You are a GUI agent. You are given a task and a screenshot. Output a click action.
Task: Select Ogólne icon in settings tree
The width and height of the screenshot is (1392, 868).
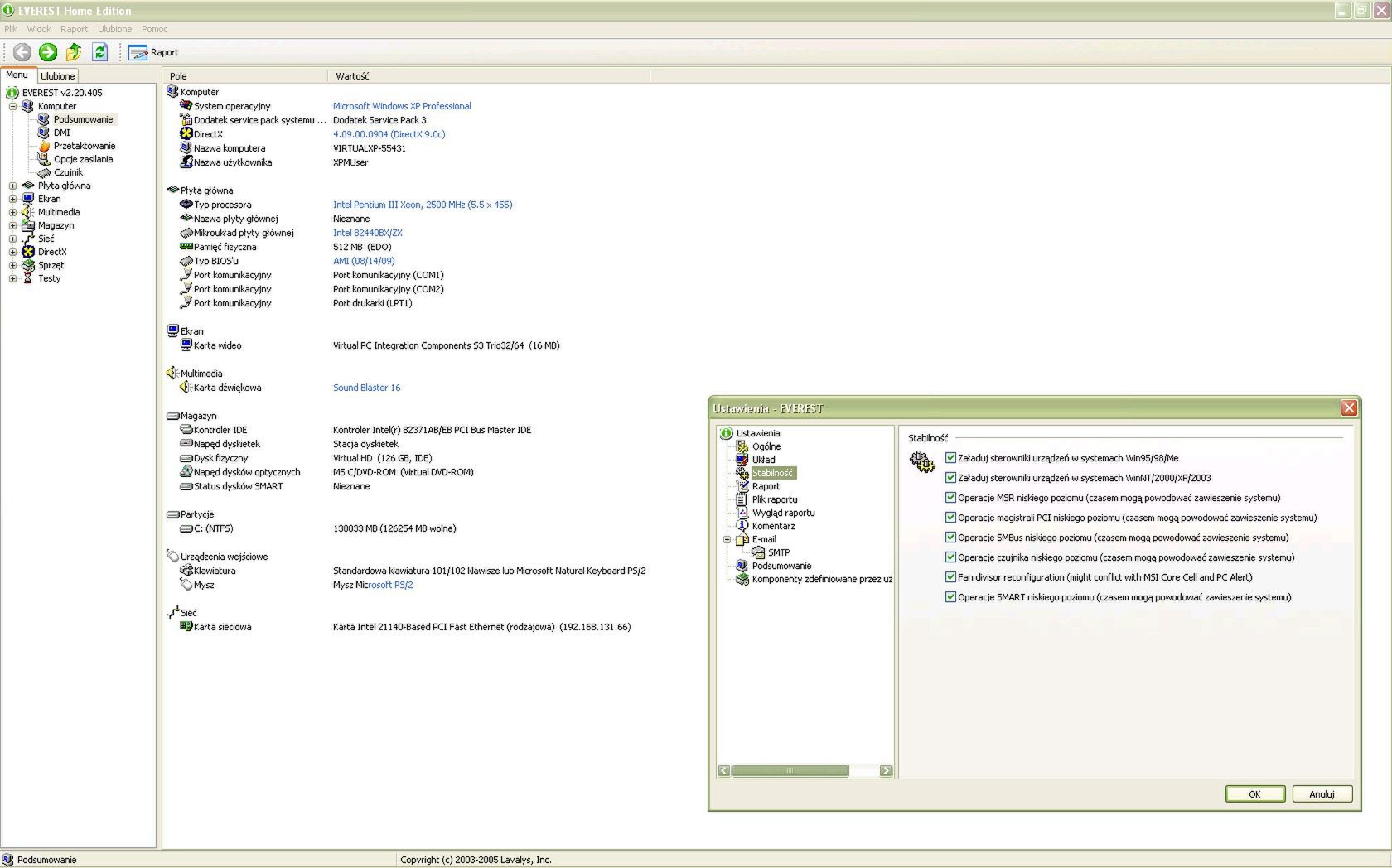pos(742,446)
